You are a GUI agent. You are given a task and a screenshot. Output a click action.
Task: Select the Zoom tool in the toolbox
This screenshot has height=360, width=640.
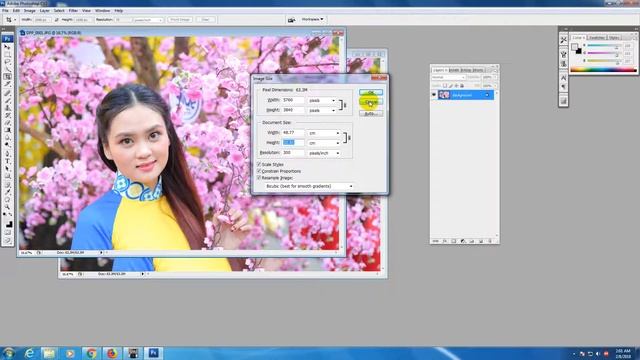7,207
